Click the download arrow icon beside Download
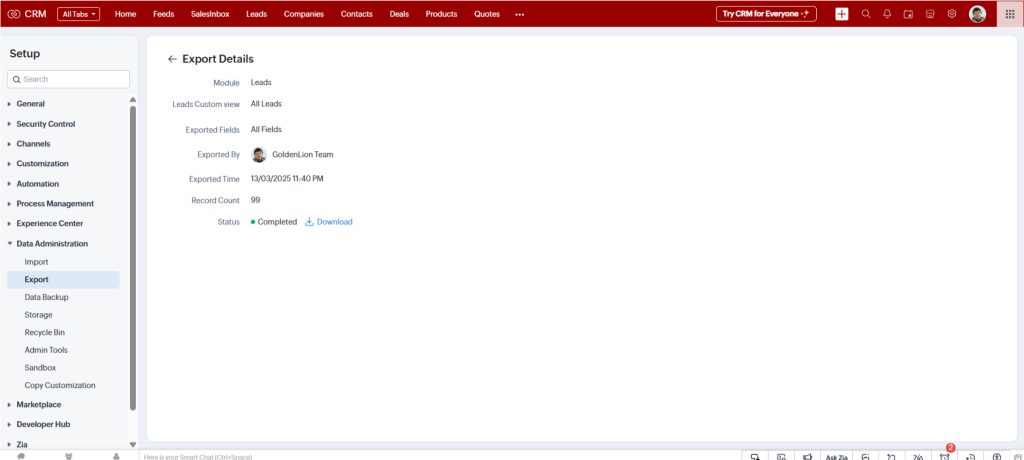 310,222
